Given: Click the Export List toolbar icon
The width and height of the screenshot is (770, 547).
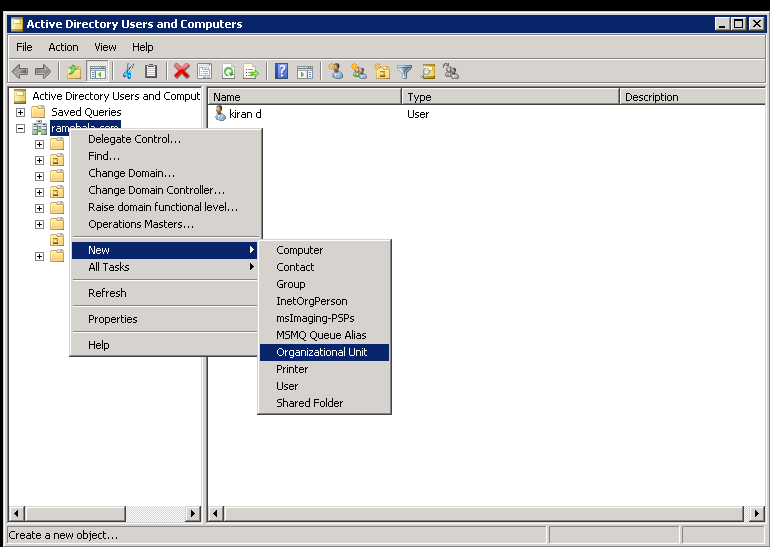Looking at the screenshot, I should coord(251,72).
